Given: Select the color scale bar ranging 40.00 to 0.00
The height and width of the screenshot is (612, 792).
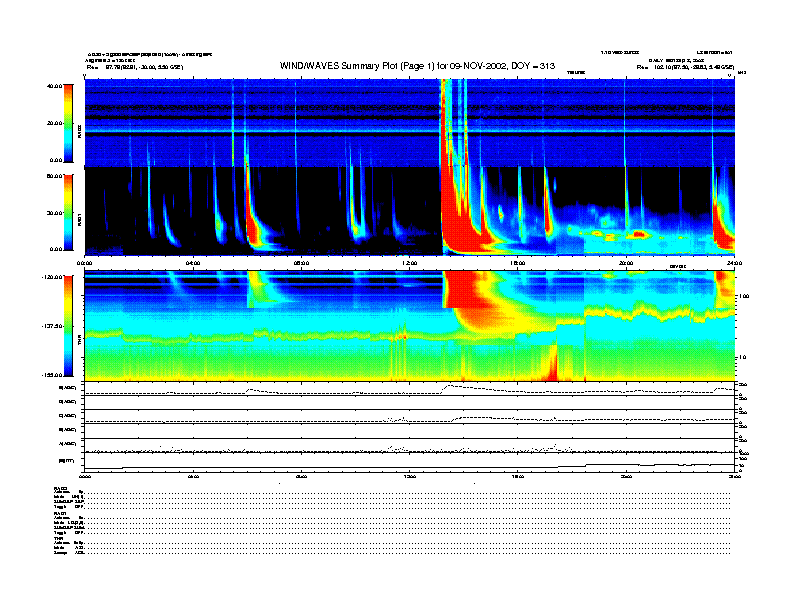Looking at the screenshot, I should pyautogui.click(x=68, y=123).
